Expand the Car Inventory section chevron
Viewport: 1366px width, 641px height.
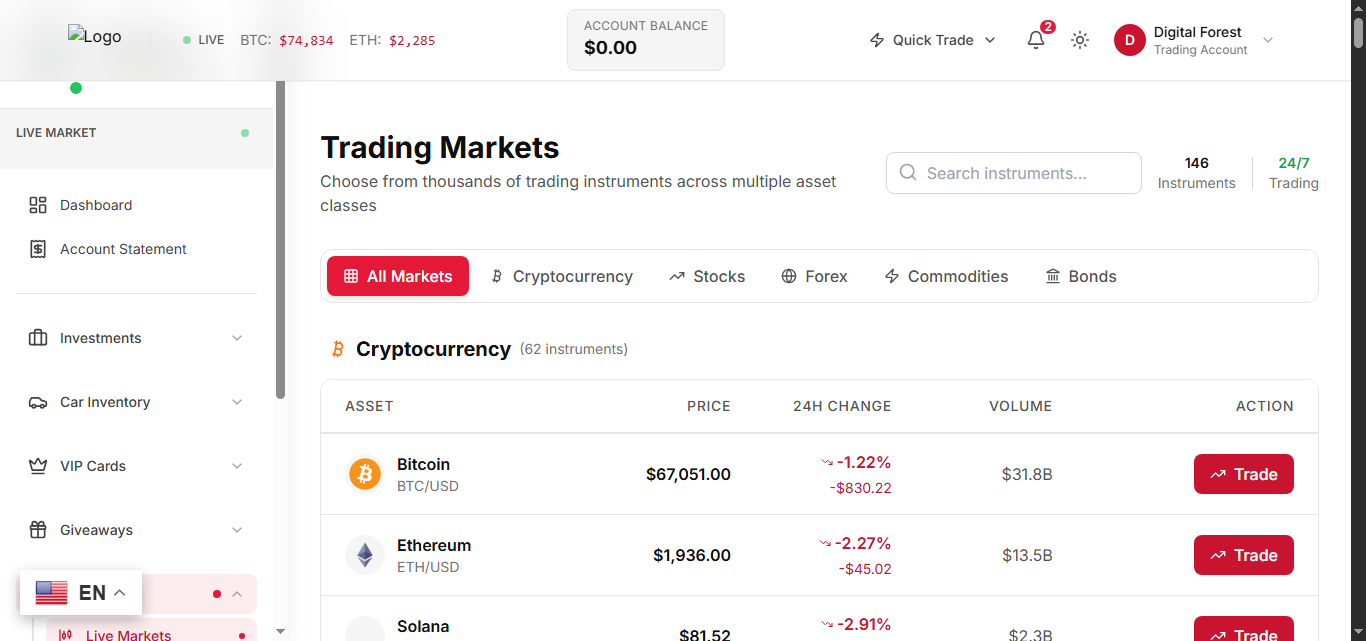[237, 402]
